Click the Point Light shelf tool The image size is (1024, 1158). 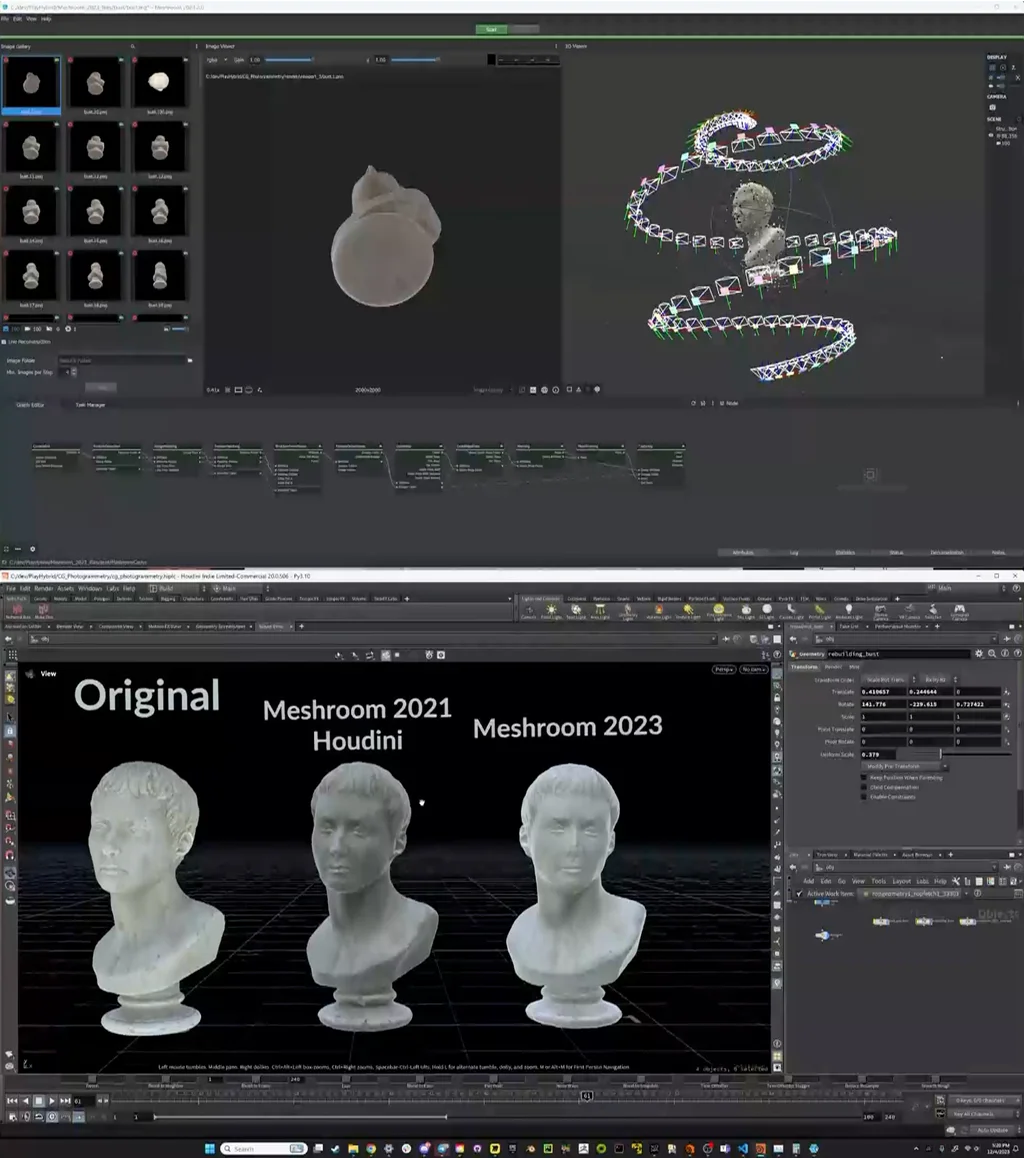551,610
